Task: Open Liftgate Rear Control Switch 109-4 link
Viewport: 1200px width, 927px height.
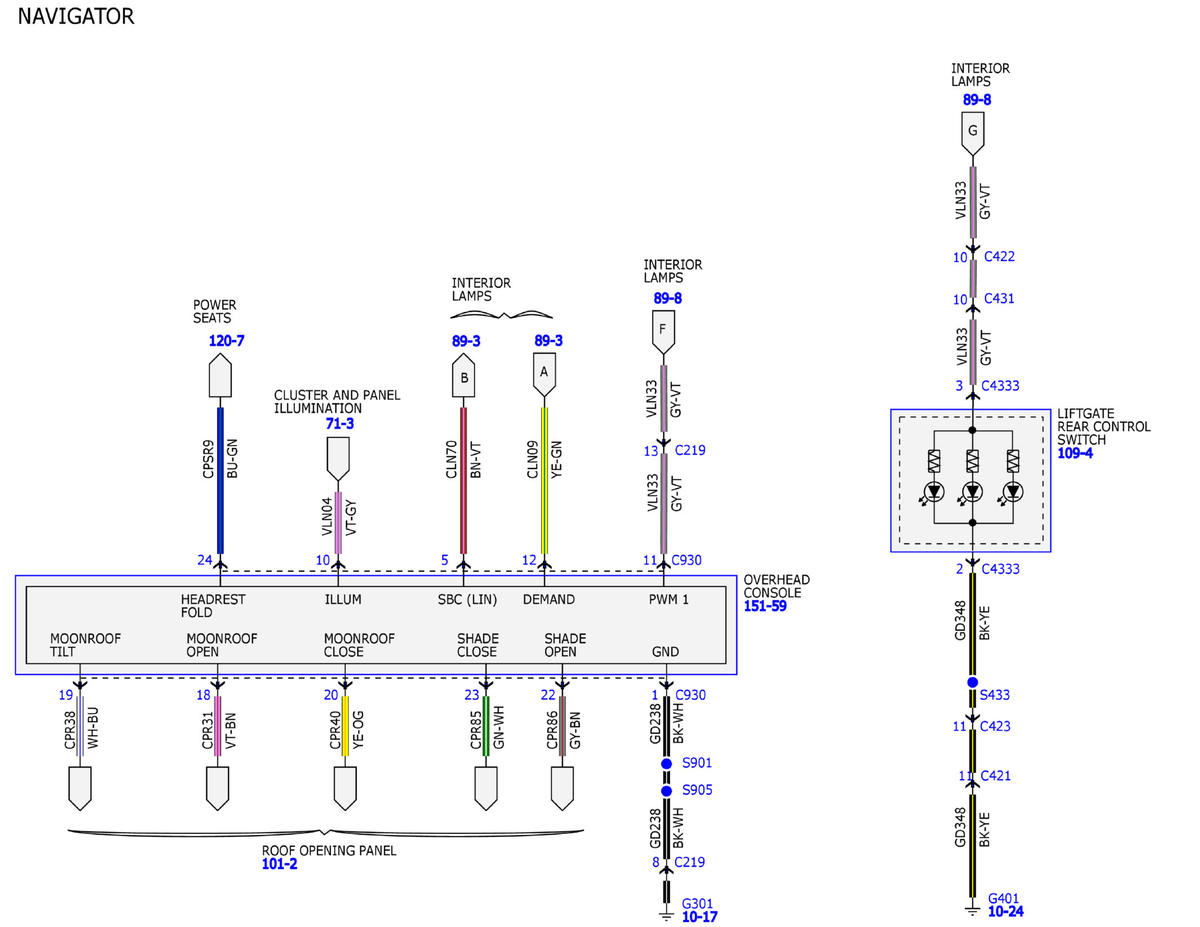Action: 1076,453
